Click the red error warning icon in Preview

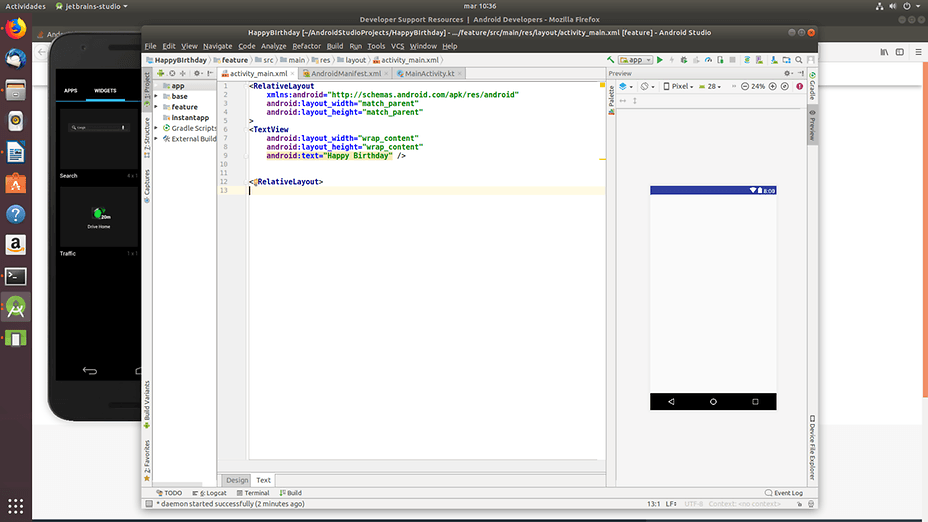click(x=800, y=86)
